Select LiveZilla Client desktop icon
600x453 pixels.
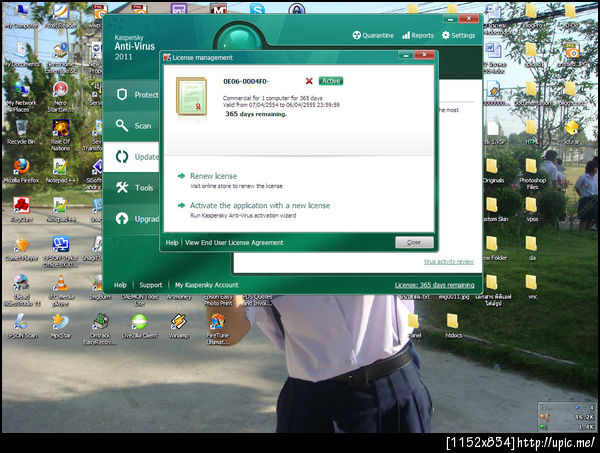tap(139, 326)
